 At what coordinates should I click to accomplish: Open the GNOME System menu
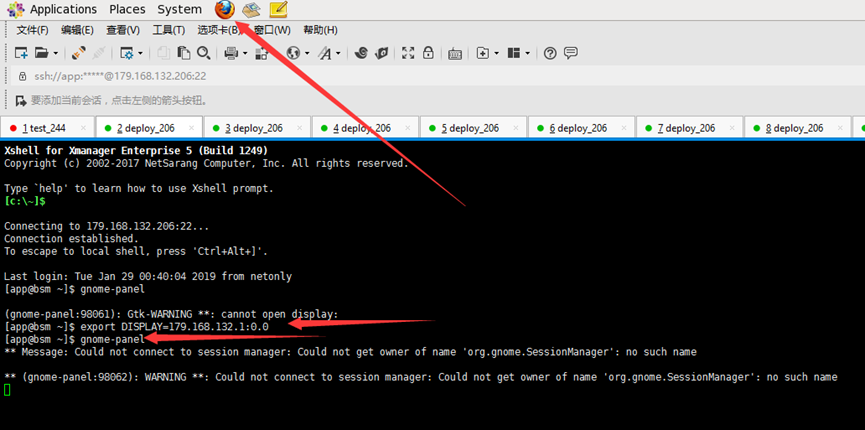(x=179, y=9)
